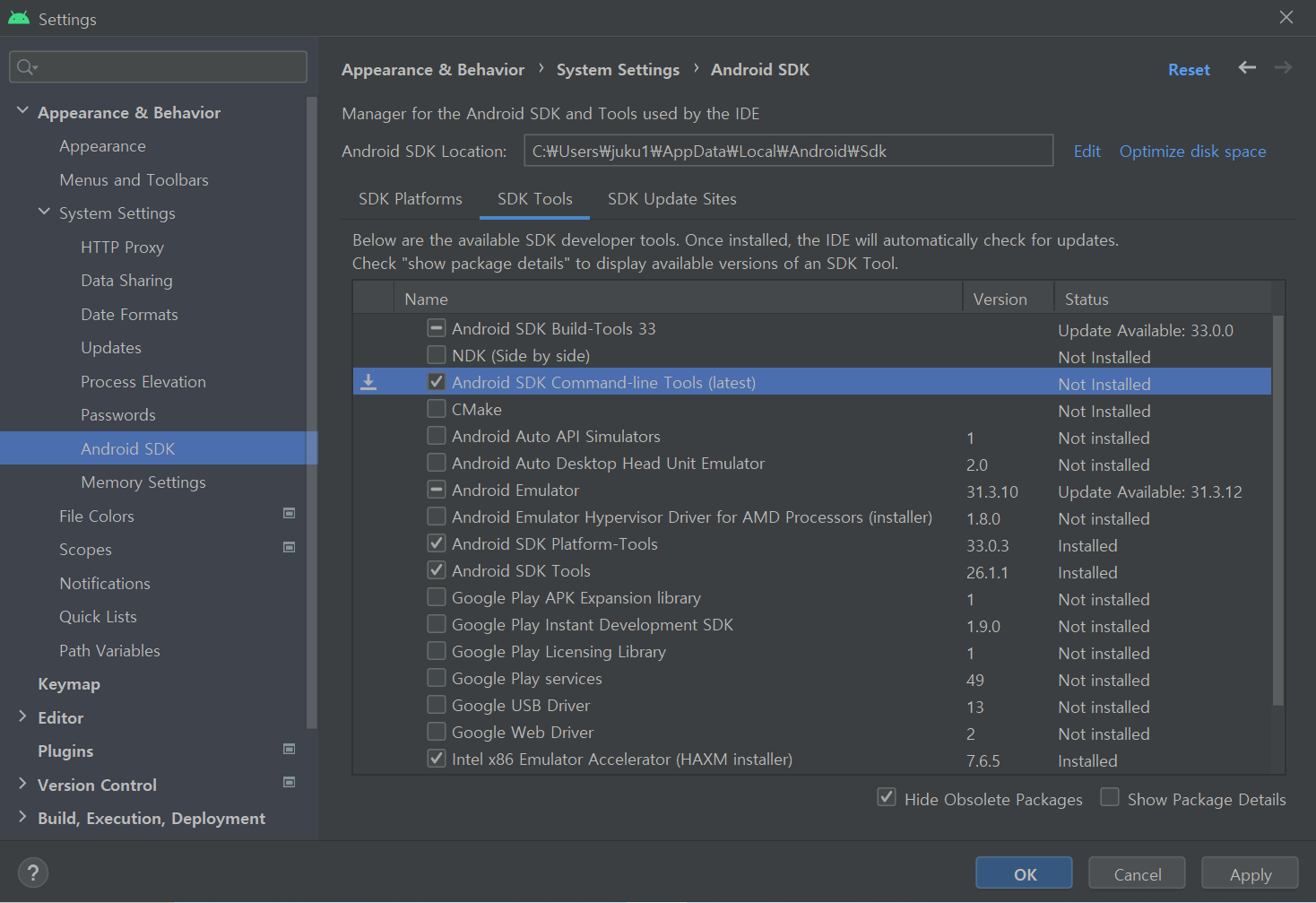
Task: Expand the Build, Execution, Deployment node
Action: [x=22, y=817]
